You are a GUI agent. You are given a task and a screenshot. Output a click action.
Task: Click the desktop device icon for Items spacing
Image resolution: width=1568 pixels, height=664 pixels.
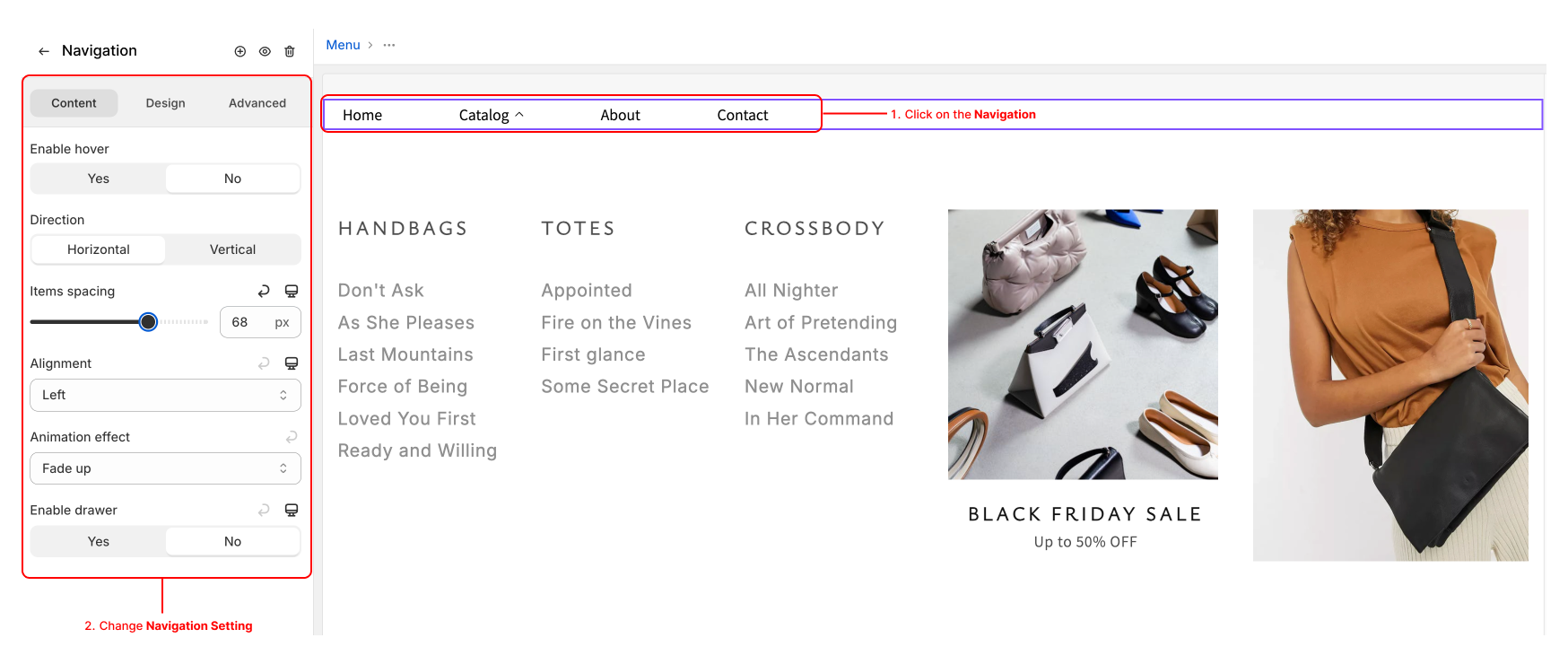(x=292, y=292)
